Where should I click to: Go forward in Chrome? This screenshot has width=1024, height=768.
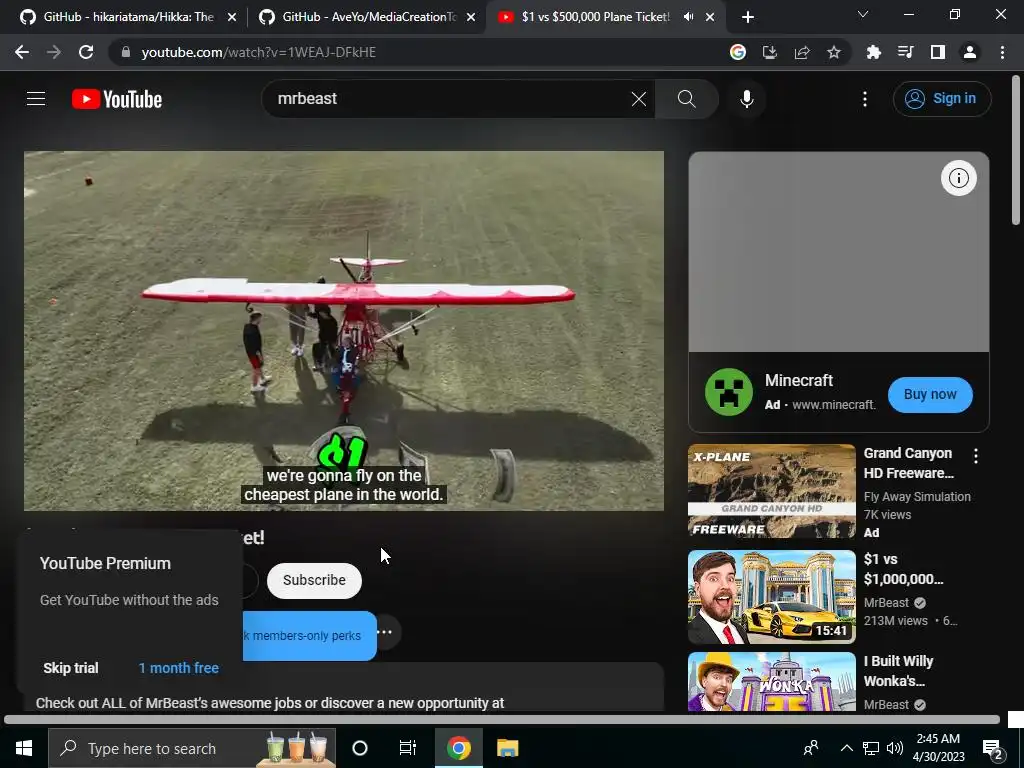pyautogui.click(x=54, y=52)
